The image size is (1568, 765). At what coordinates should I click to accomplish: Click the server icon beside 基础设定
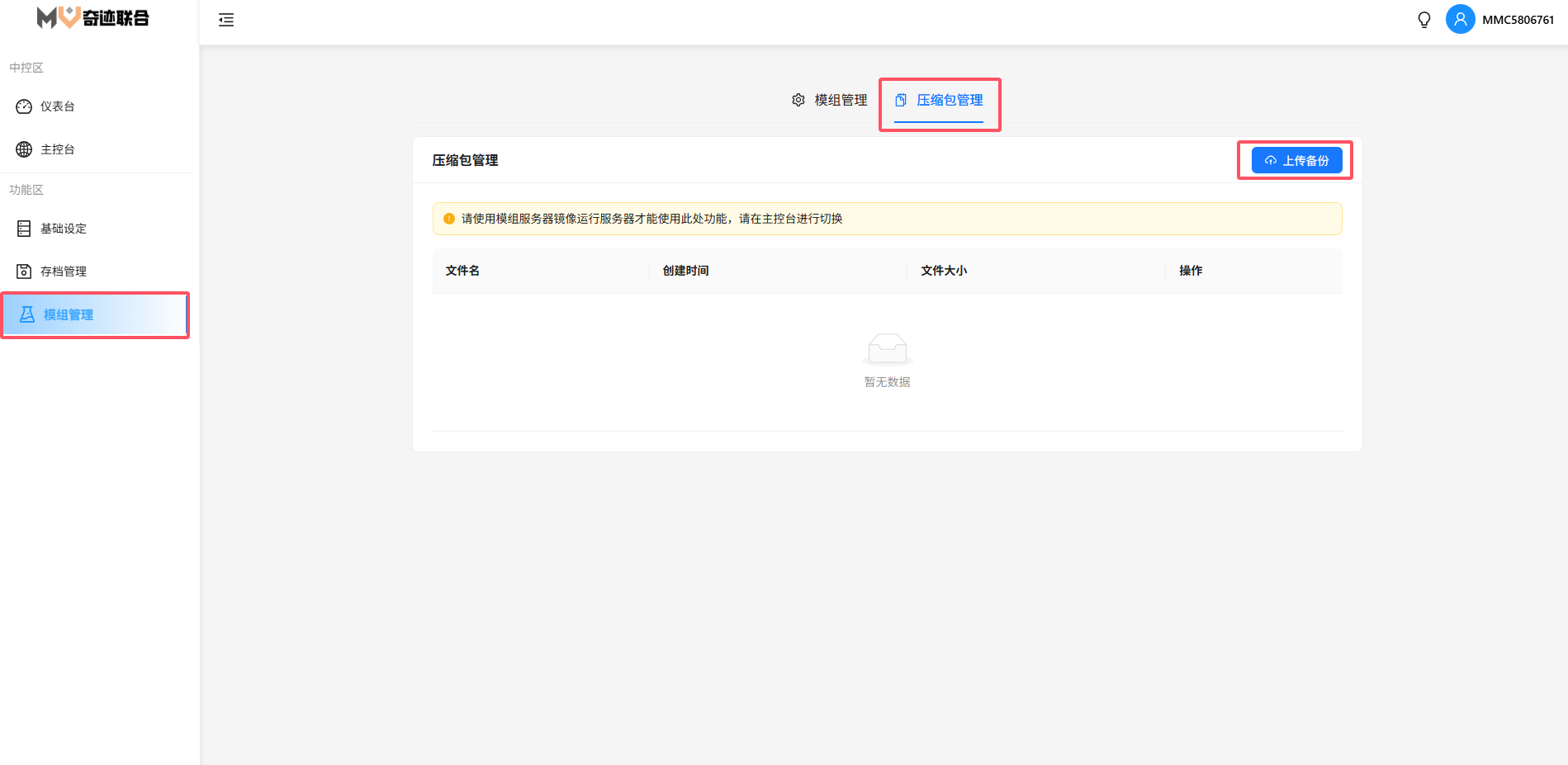(x=24, y=229)
